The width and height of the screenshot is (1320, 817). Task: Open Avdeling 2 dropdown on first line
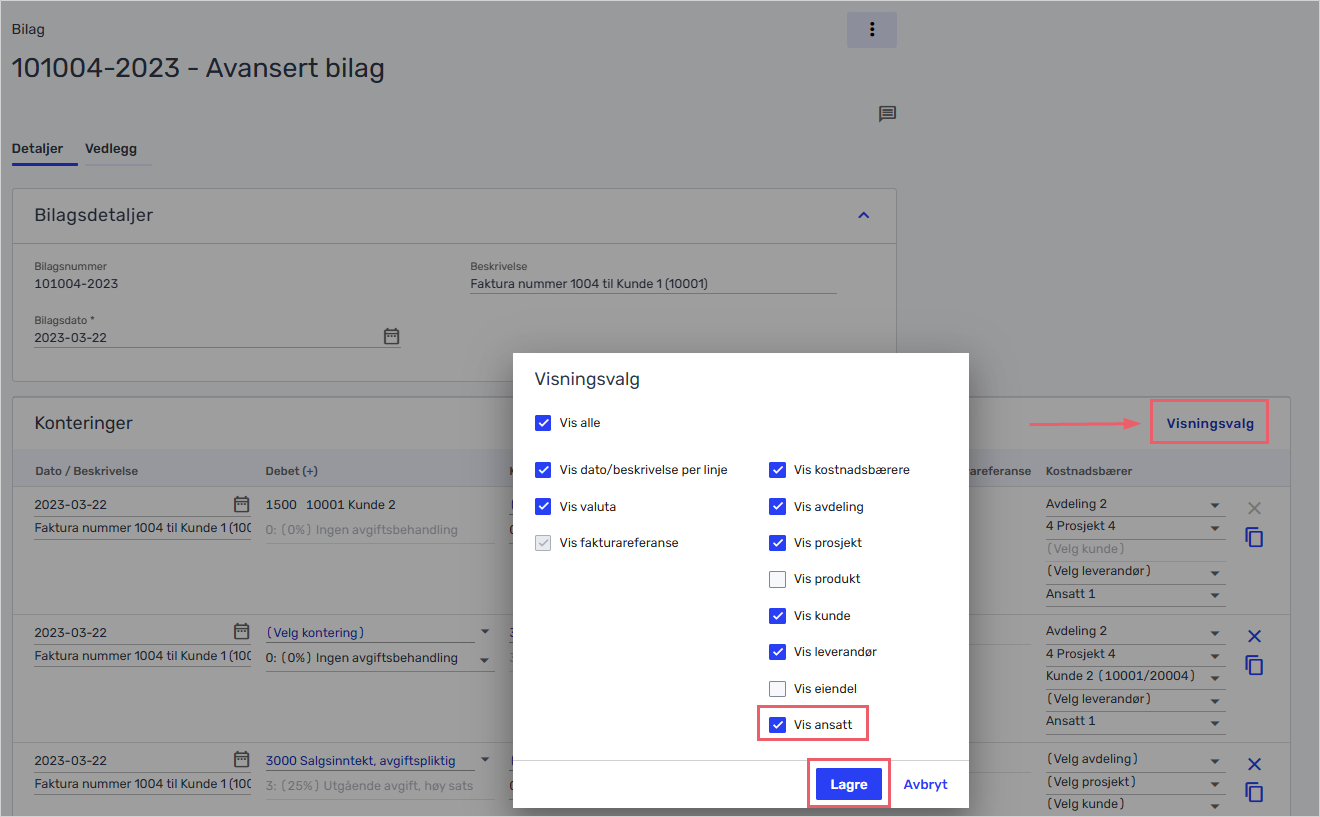(1135, 504)
